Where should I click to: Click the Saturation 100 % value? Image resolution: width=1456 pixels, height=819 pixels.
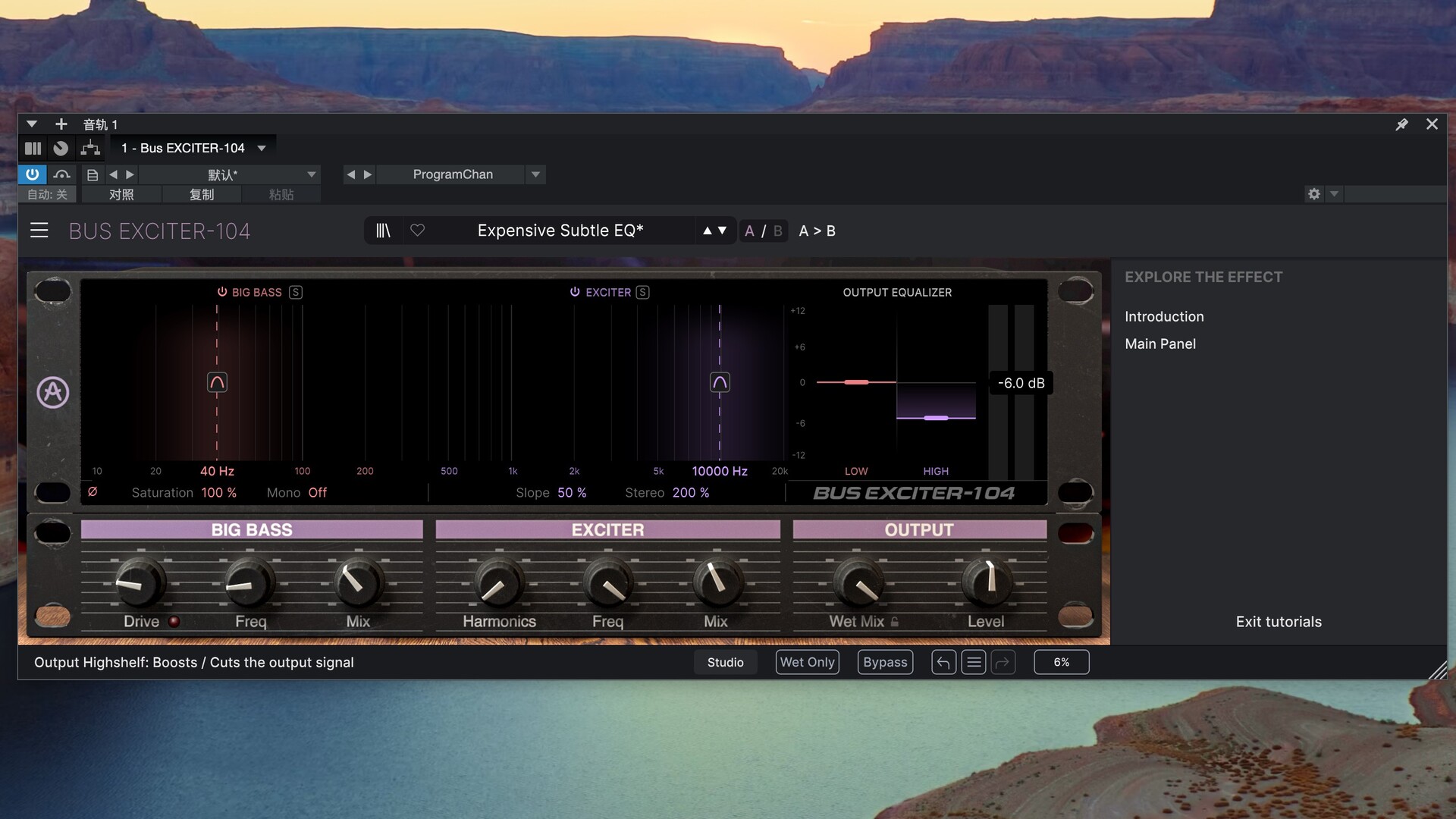(218, 493)
